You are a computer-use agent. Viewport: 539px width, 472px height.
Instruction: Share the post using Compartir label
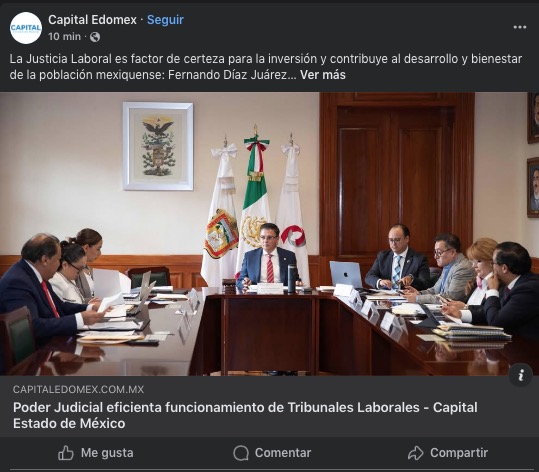coord(459,453)
